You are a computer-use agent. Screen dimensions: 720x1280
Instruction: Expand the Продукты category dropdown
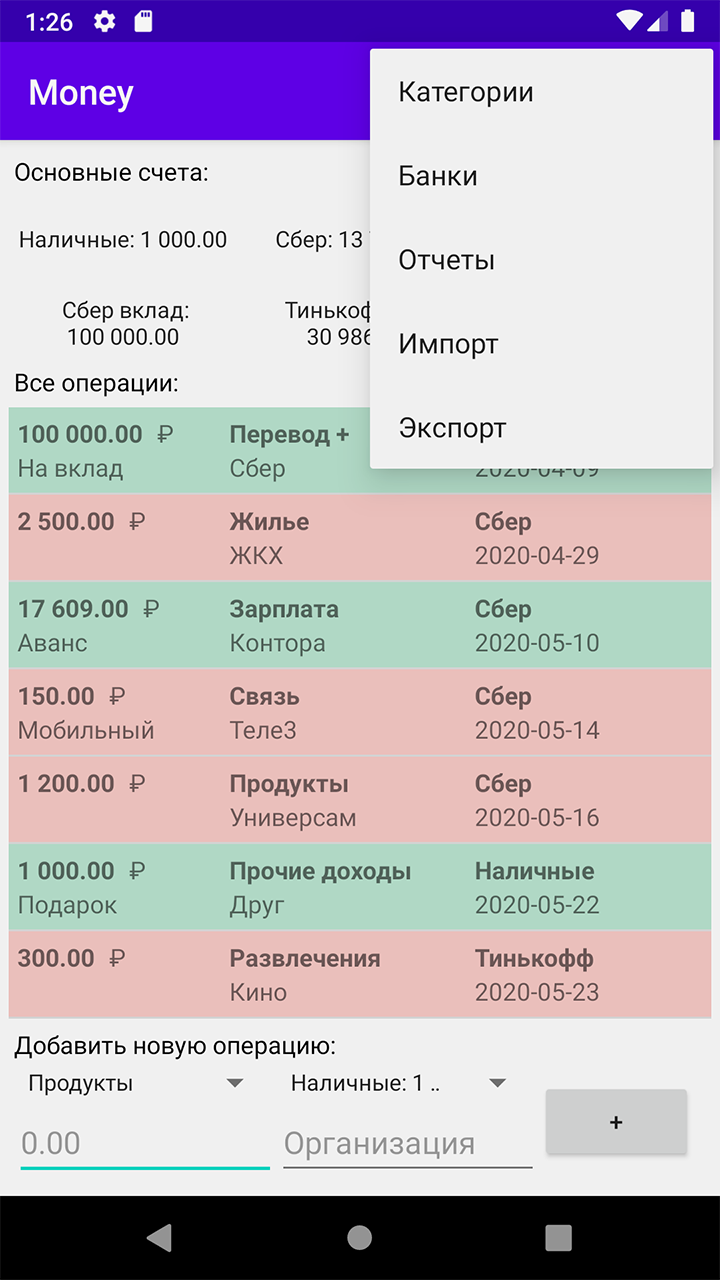point(136,1083)
